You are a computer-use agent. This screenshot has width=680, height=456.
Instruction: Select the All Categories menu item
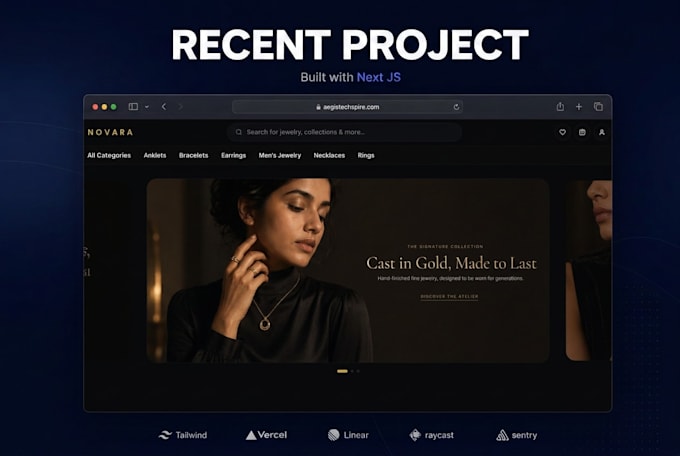(x=109, y=155)
